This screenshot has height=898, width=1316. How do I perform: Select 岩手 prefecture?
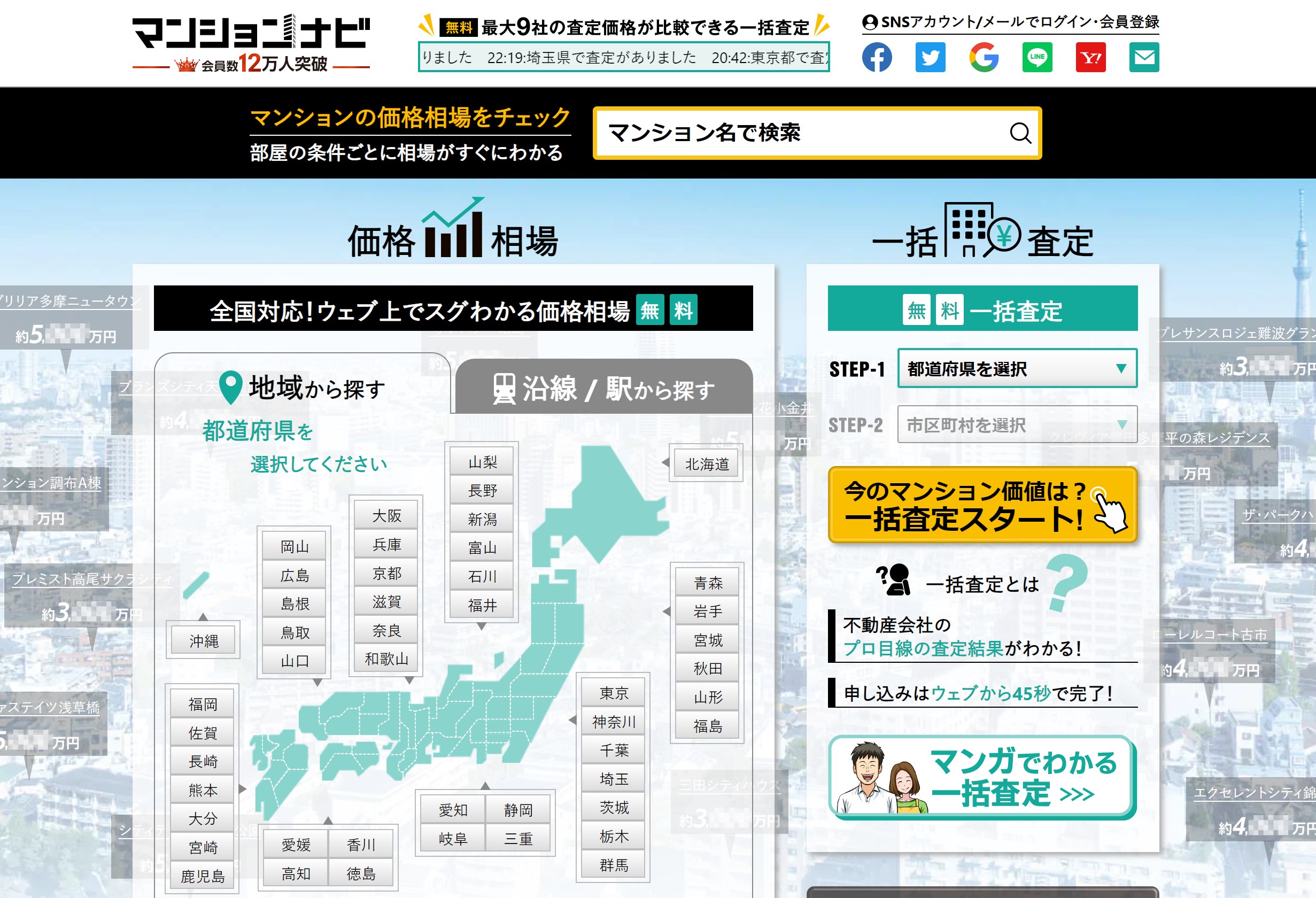pos(707,611)
